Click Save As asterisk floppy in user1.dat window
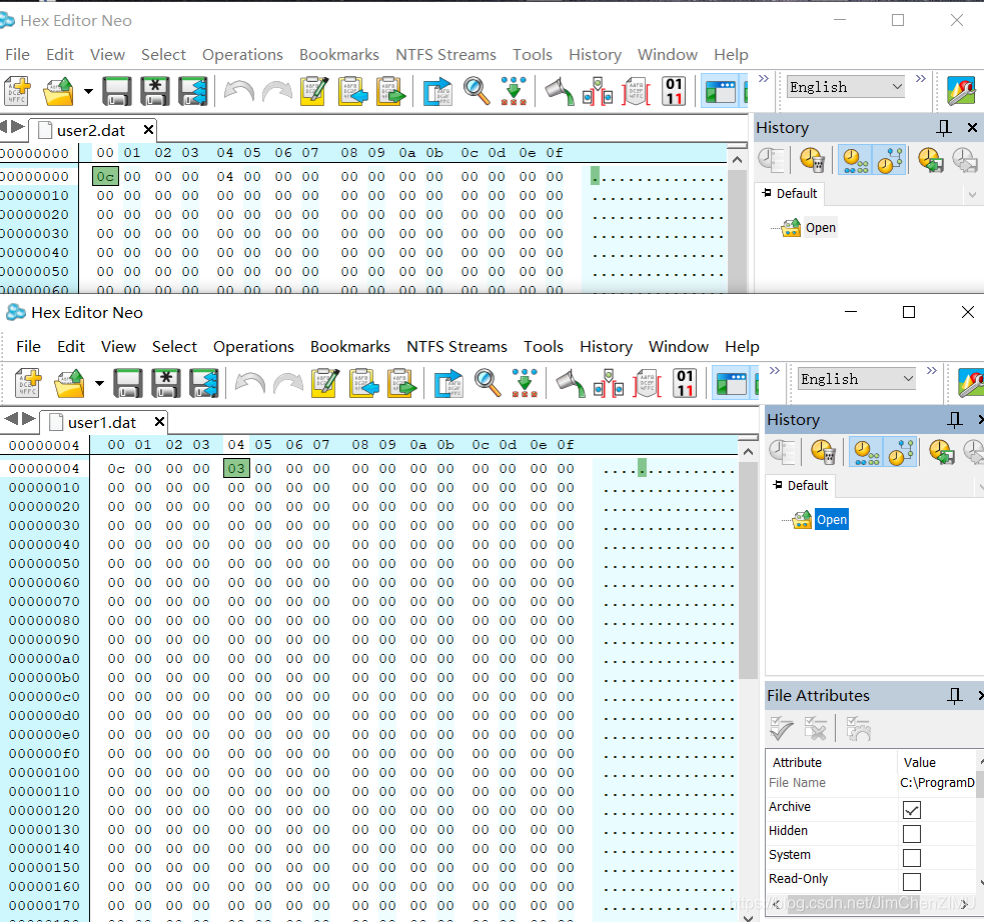 [x=166, y=382]
